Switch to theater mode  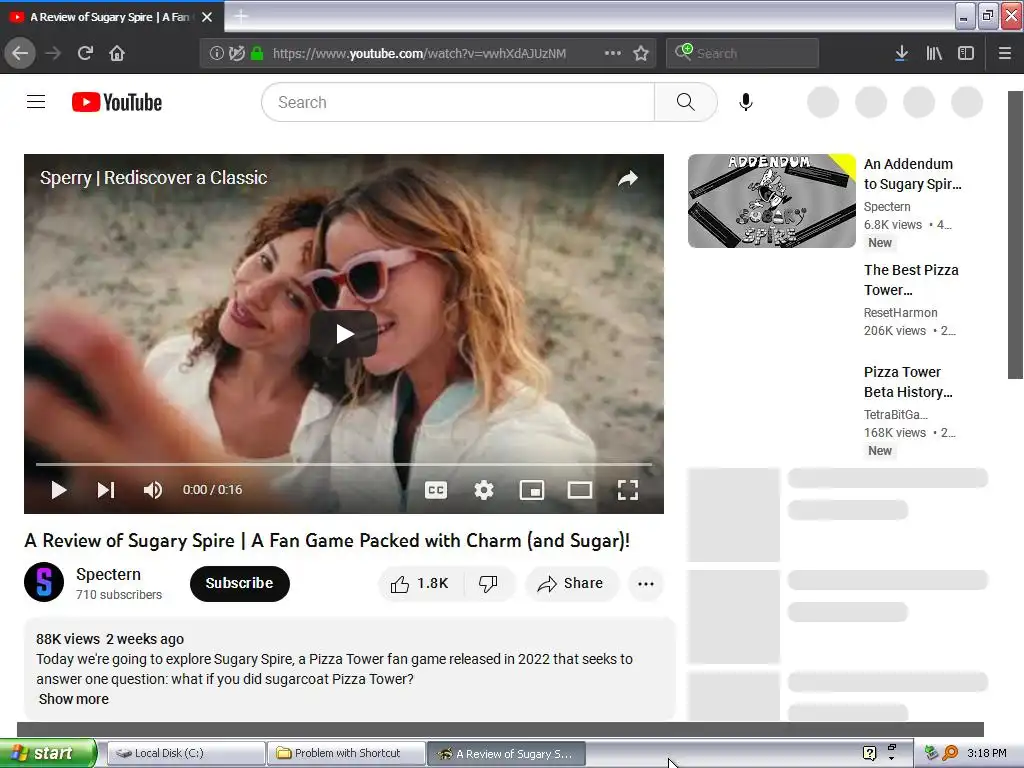580,490
